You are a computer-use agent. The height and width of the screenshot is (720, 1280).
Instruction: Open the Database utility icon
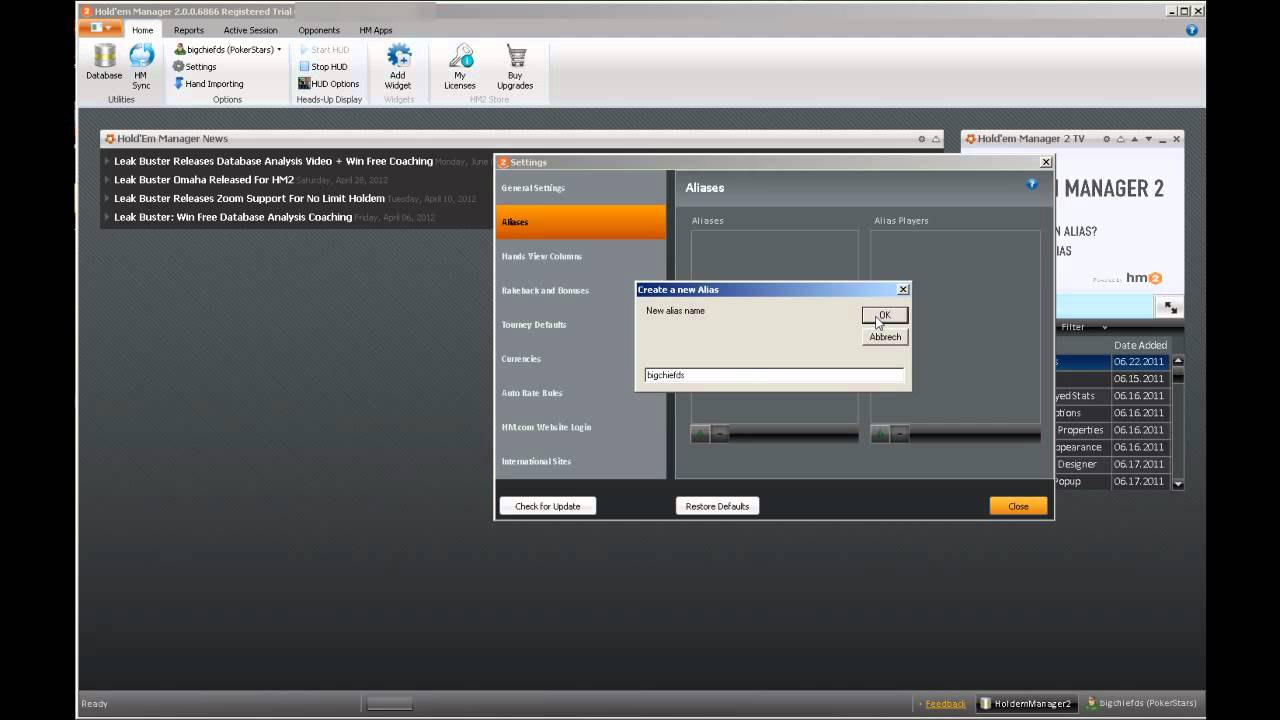104,59
